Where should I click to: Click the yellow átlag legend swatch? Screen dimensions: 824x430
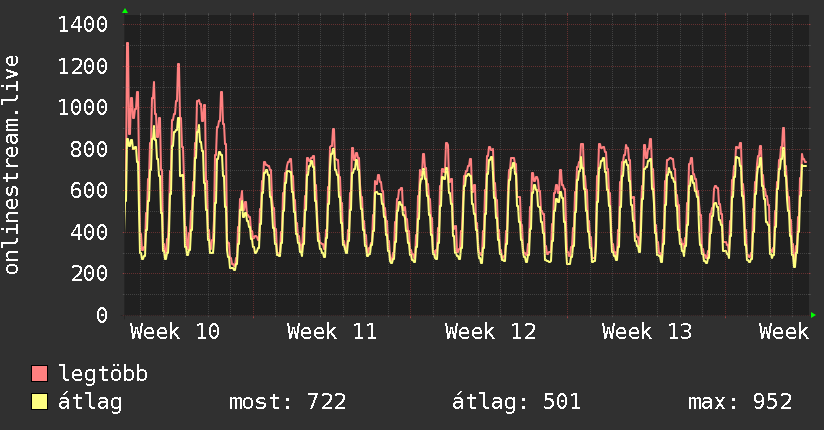[x=39, y=402]
